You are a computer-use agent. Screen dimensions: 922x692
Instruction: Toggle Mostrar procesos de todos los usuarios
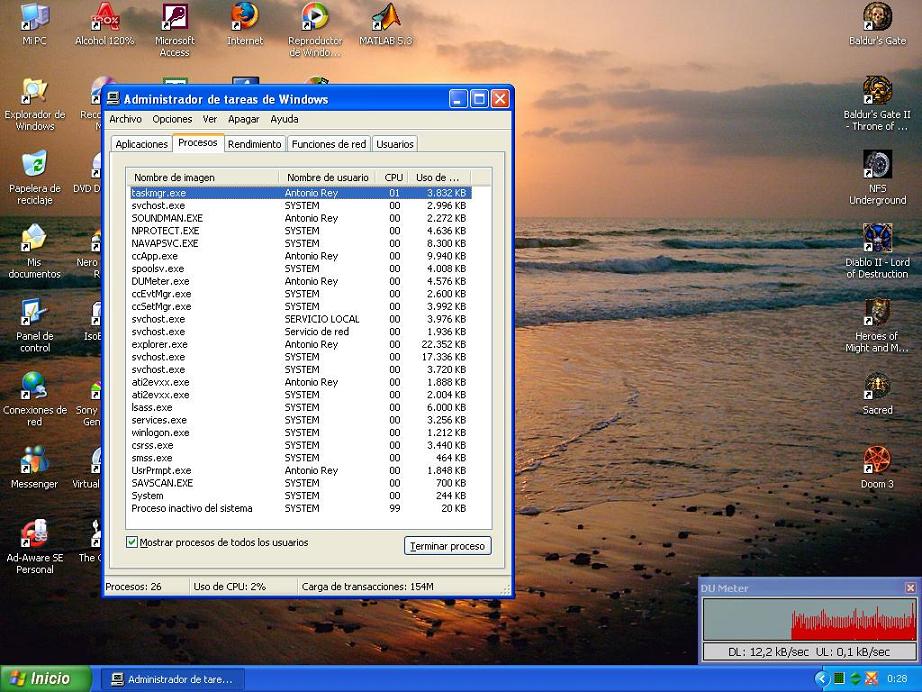(132, 542)
